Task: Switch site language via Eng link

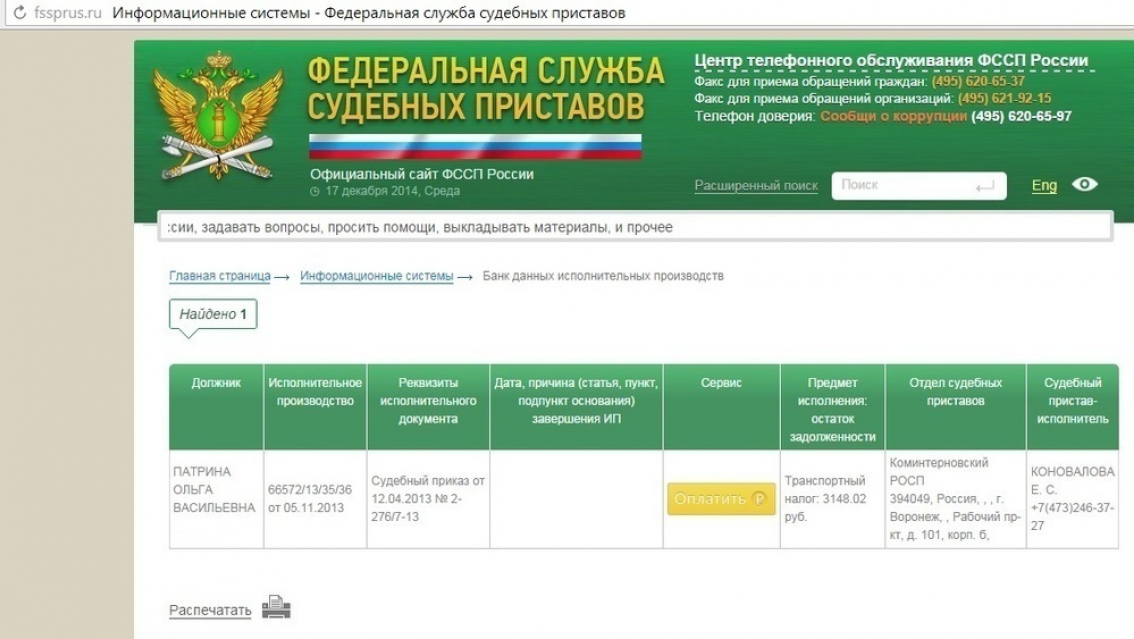Action: (x=1044, y=186)
